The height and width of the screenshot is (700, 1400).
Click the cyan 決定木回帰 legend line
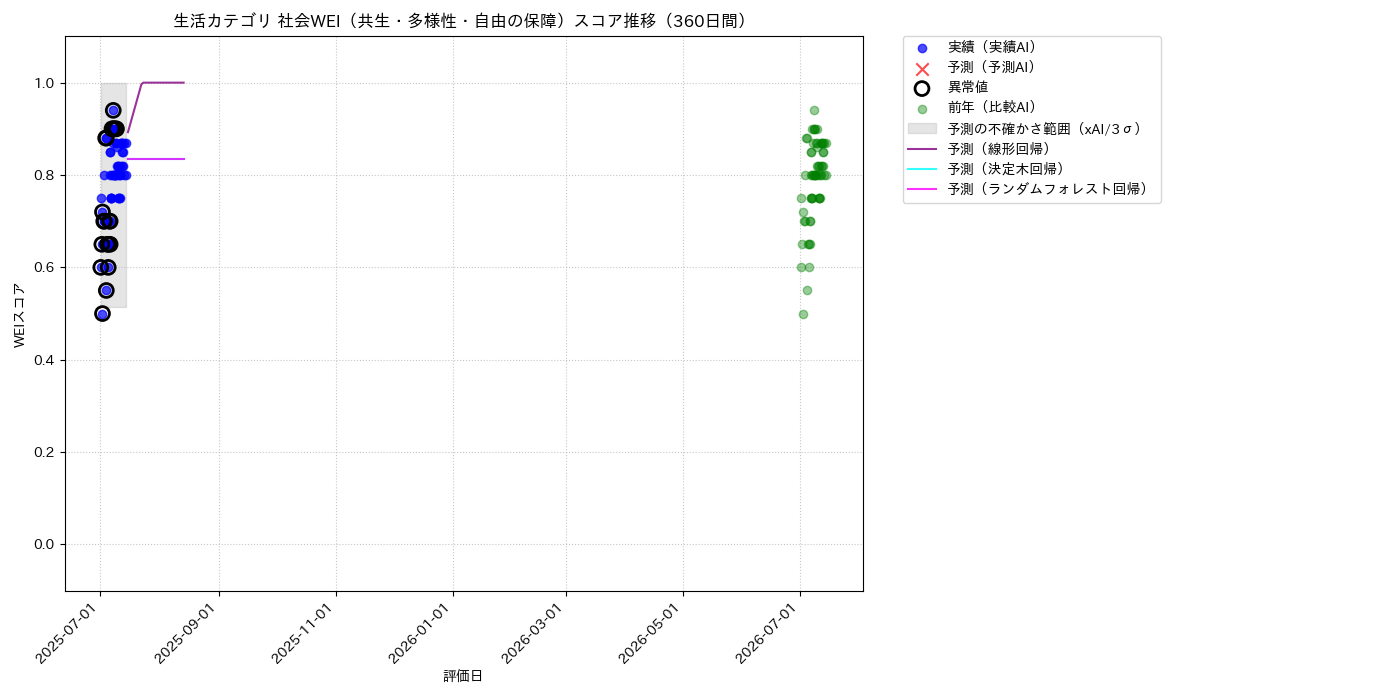[922, 169]
